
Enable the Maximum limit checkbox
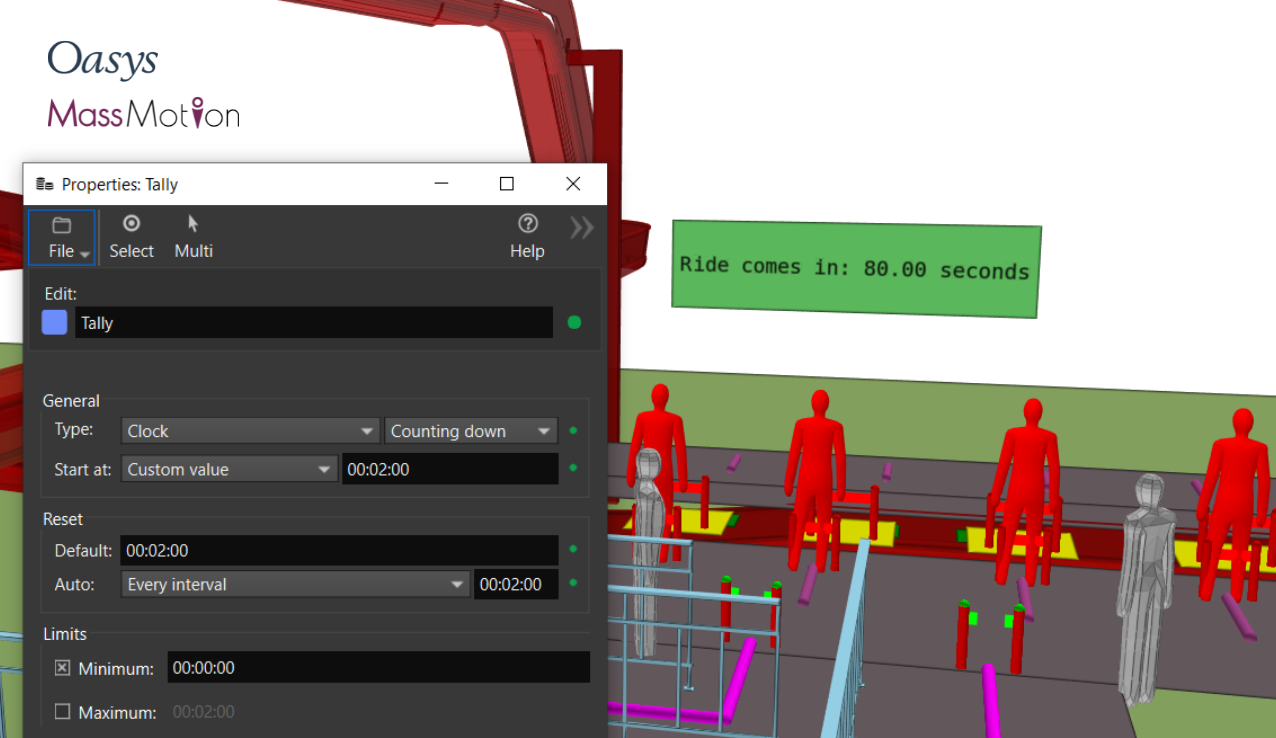point(62,711)
